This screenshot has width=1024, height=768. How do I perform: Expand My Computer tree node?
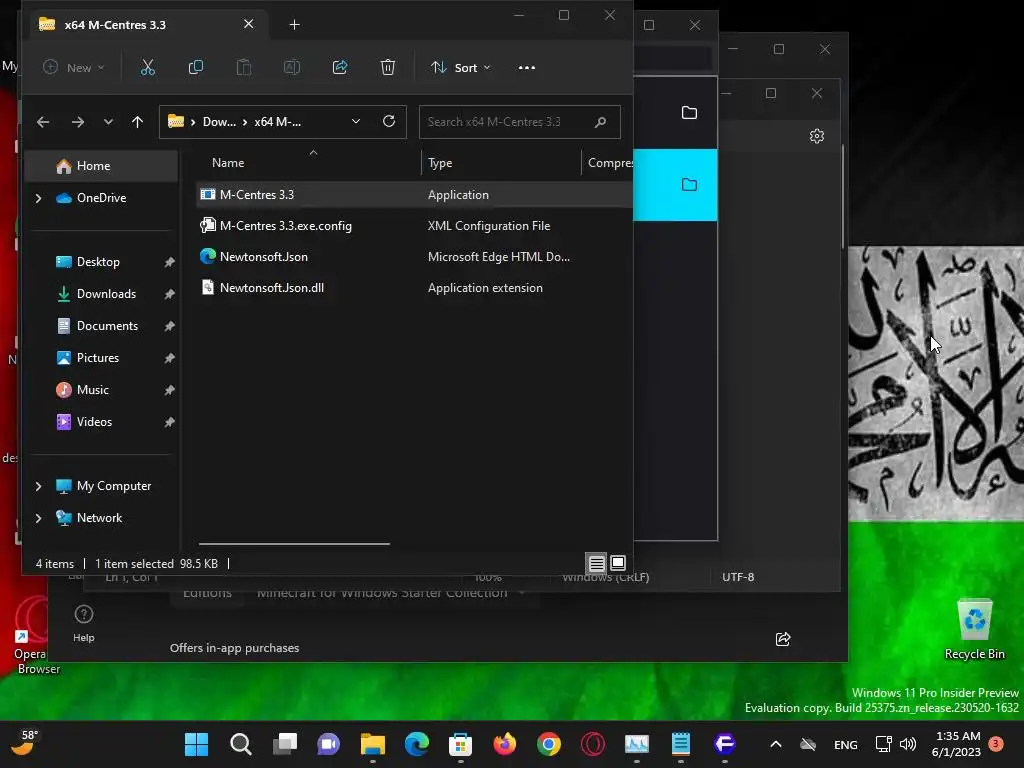(x=39, y=486)
